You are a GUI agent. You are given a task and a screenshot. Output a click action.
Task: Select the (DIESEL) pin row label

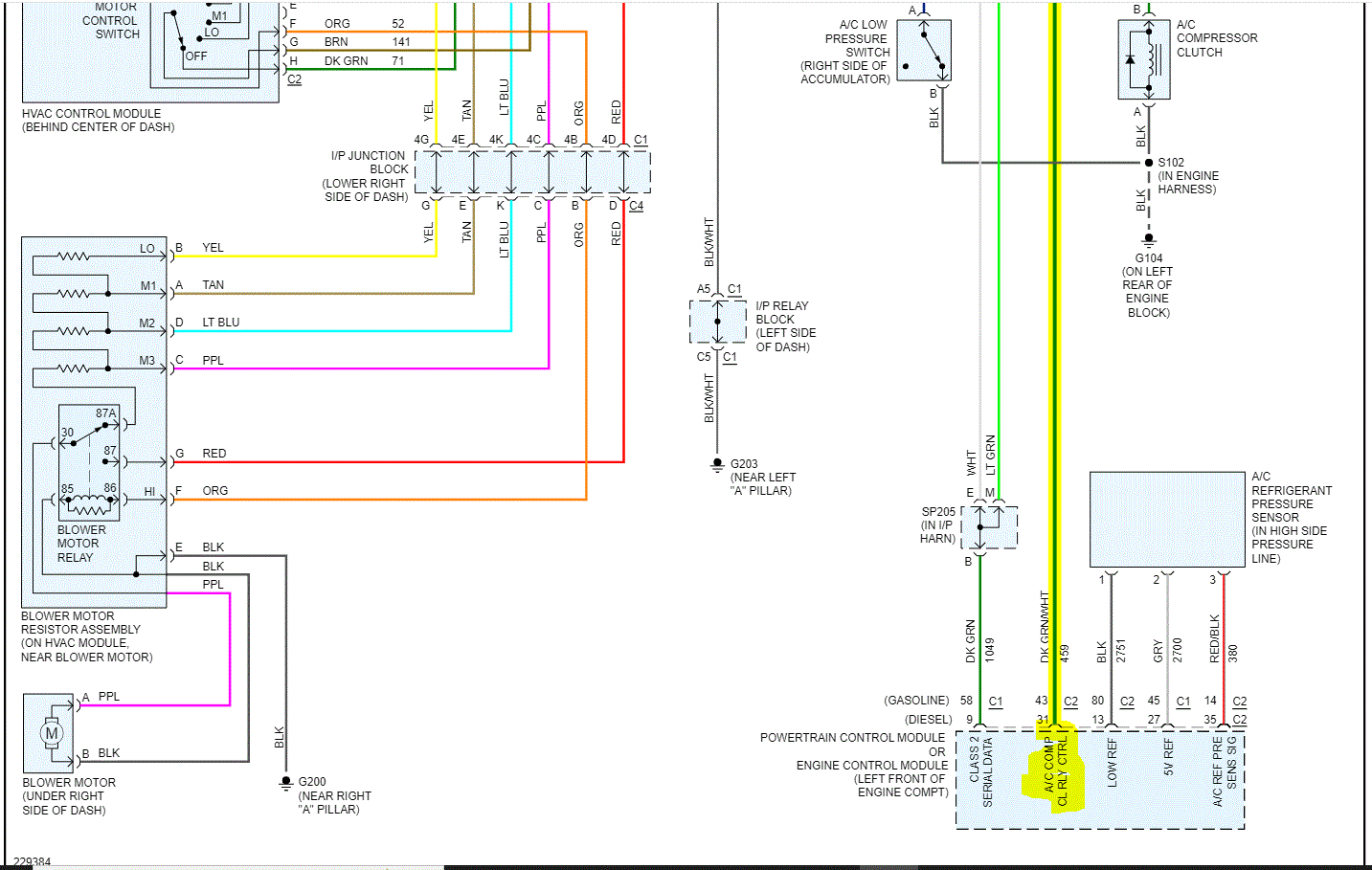click(x=928, y=719)
